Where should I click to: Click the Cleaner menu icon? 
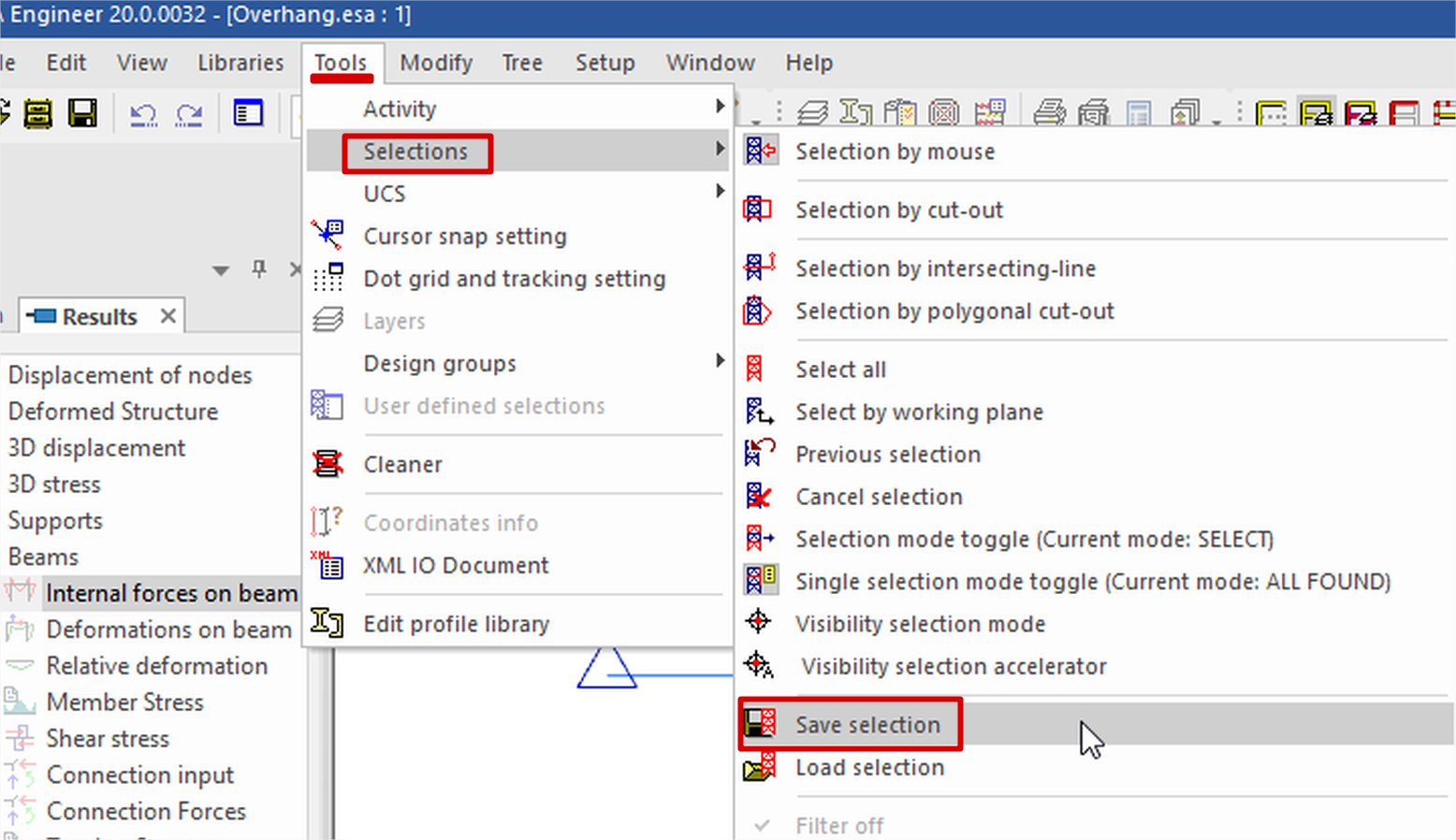pos(328,464)
